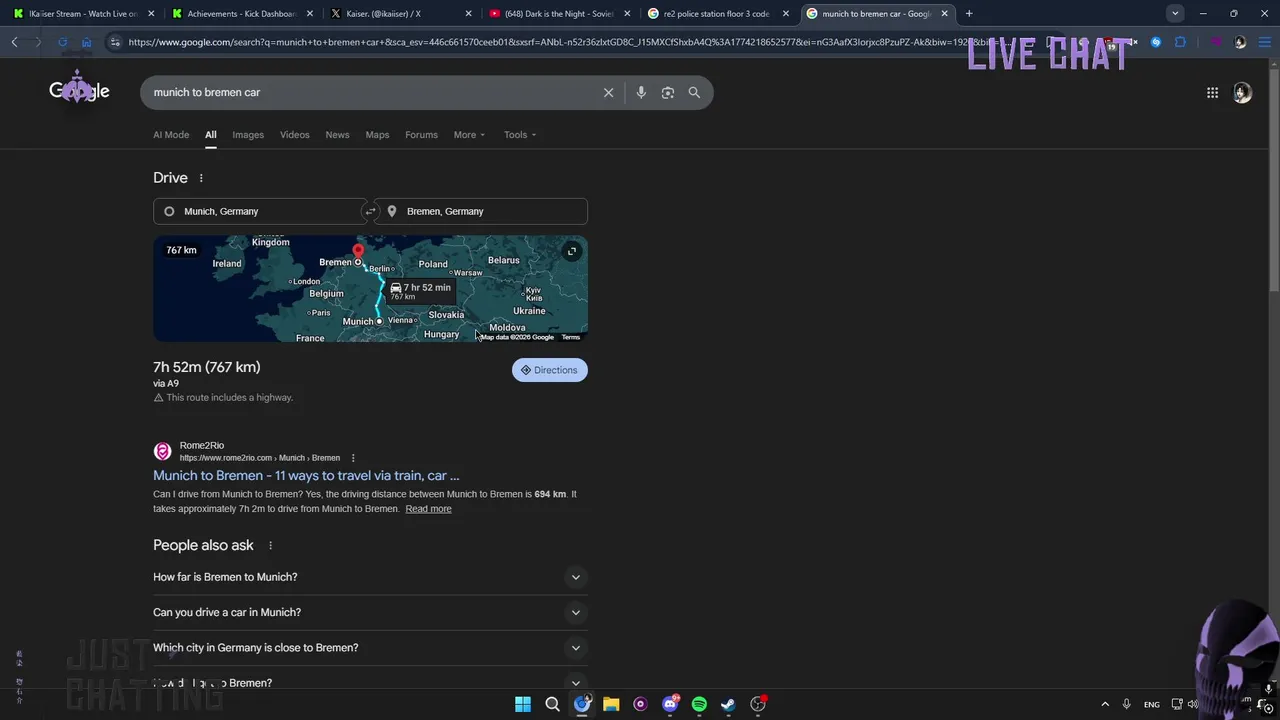Open Rome2Rio result options menu
Screen dimensions: 1280x720
[352, 458]
